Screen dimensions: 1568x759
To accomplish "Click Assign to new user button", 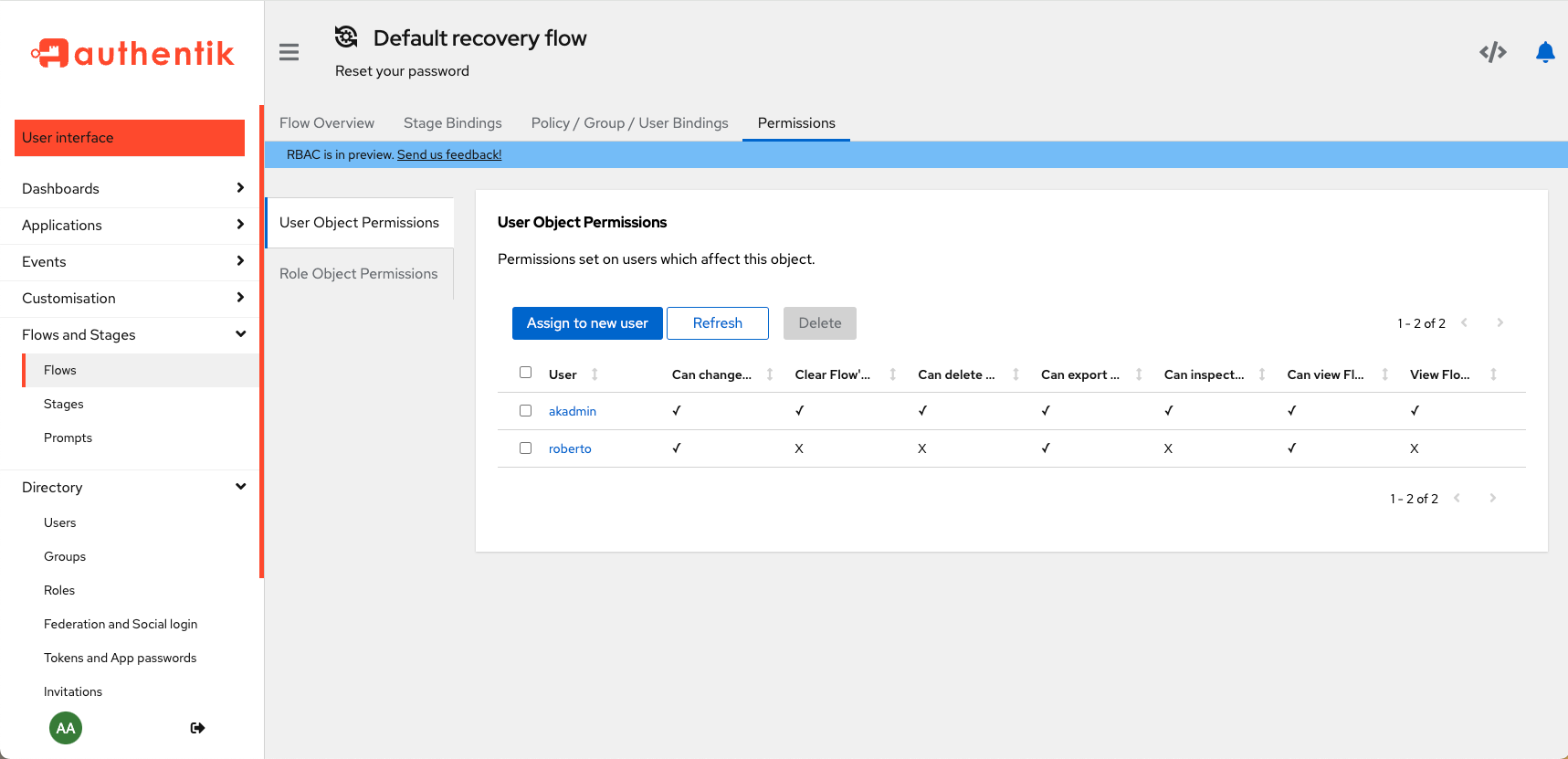I will (587, 323).
